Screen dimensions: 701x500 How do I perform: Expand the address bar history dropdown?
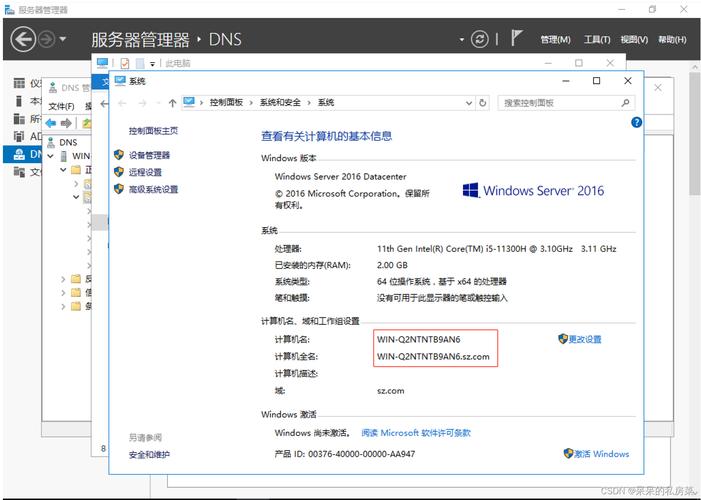467,103
